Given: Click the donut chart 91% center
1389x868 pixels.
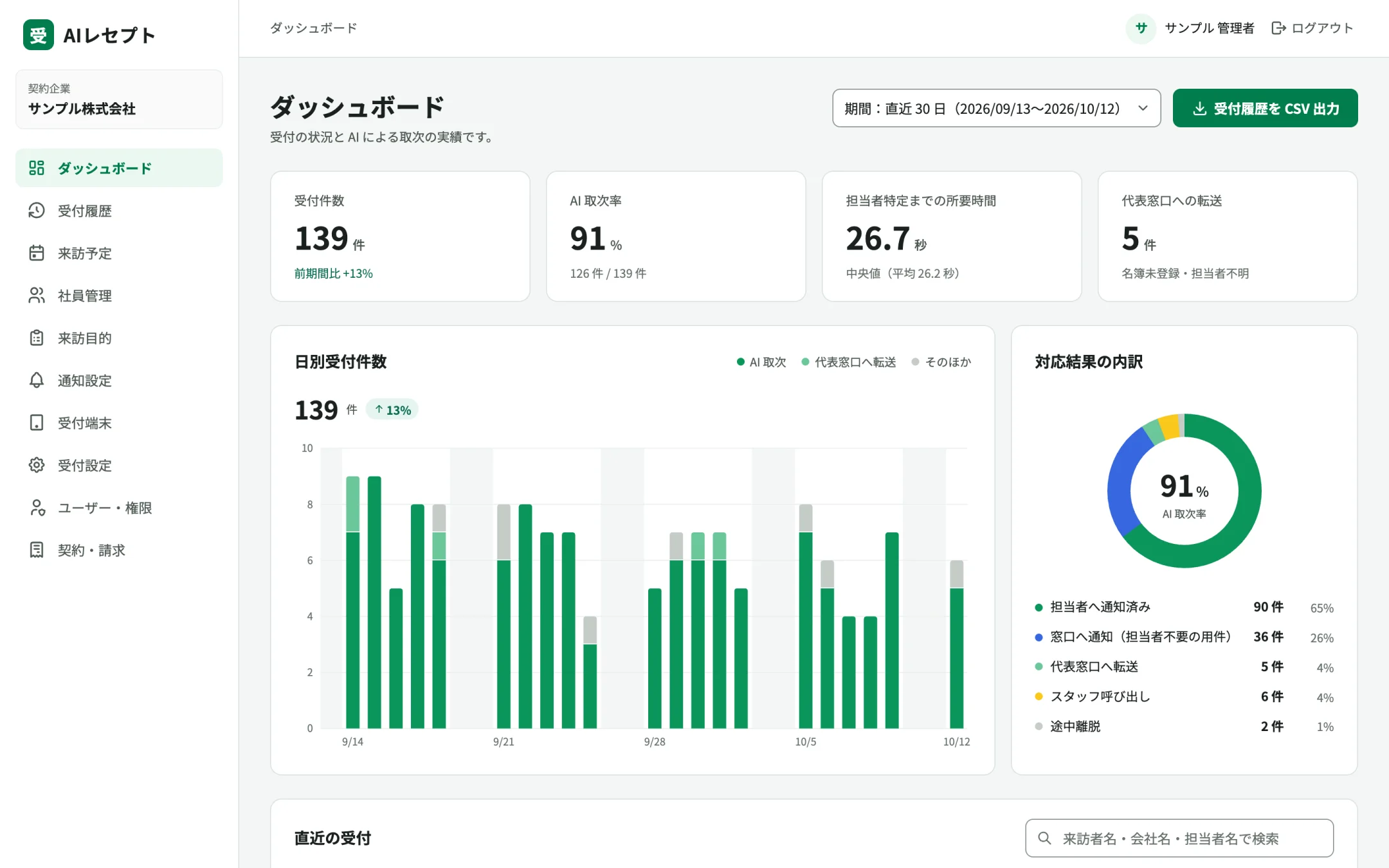Looking at the screenshot, I should [x=1184, y=492].
